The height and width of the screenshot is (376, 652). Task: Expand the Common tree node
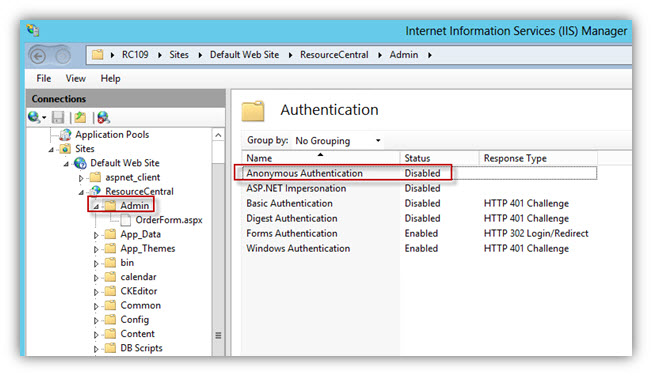96,306
